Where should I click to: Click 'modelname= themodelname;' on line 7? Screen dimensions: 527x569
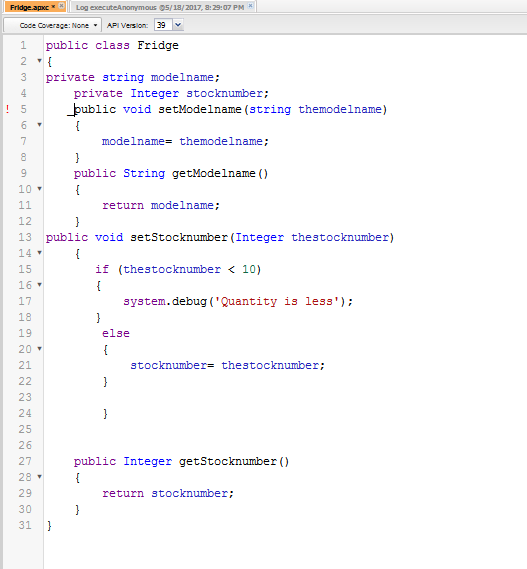click(185, 141)
